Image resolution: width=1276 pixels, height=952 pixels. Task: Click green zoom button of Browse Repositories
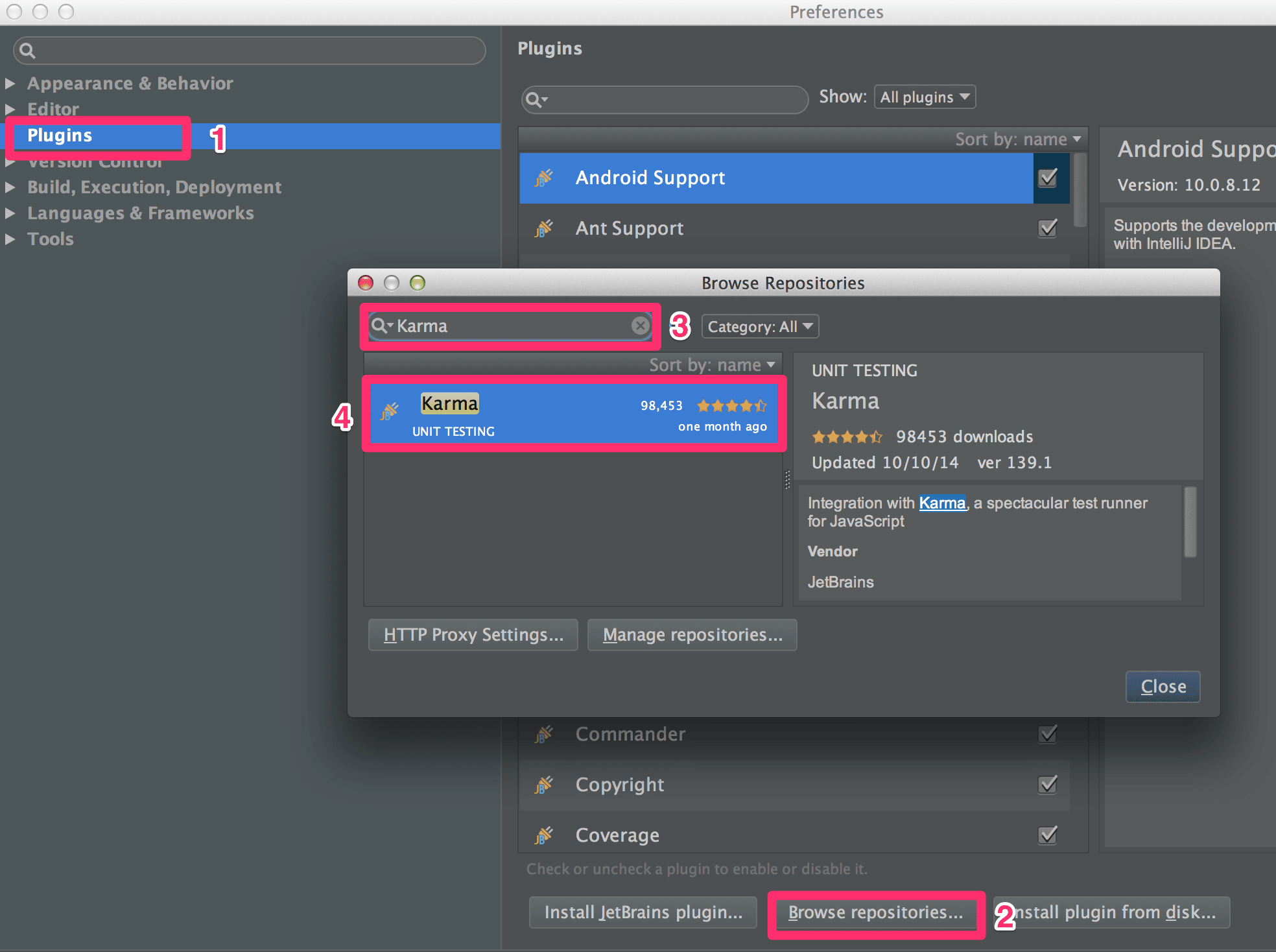tap(418, 283)
